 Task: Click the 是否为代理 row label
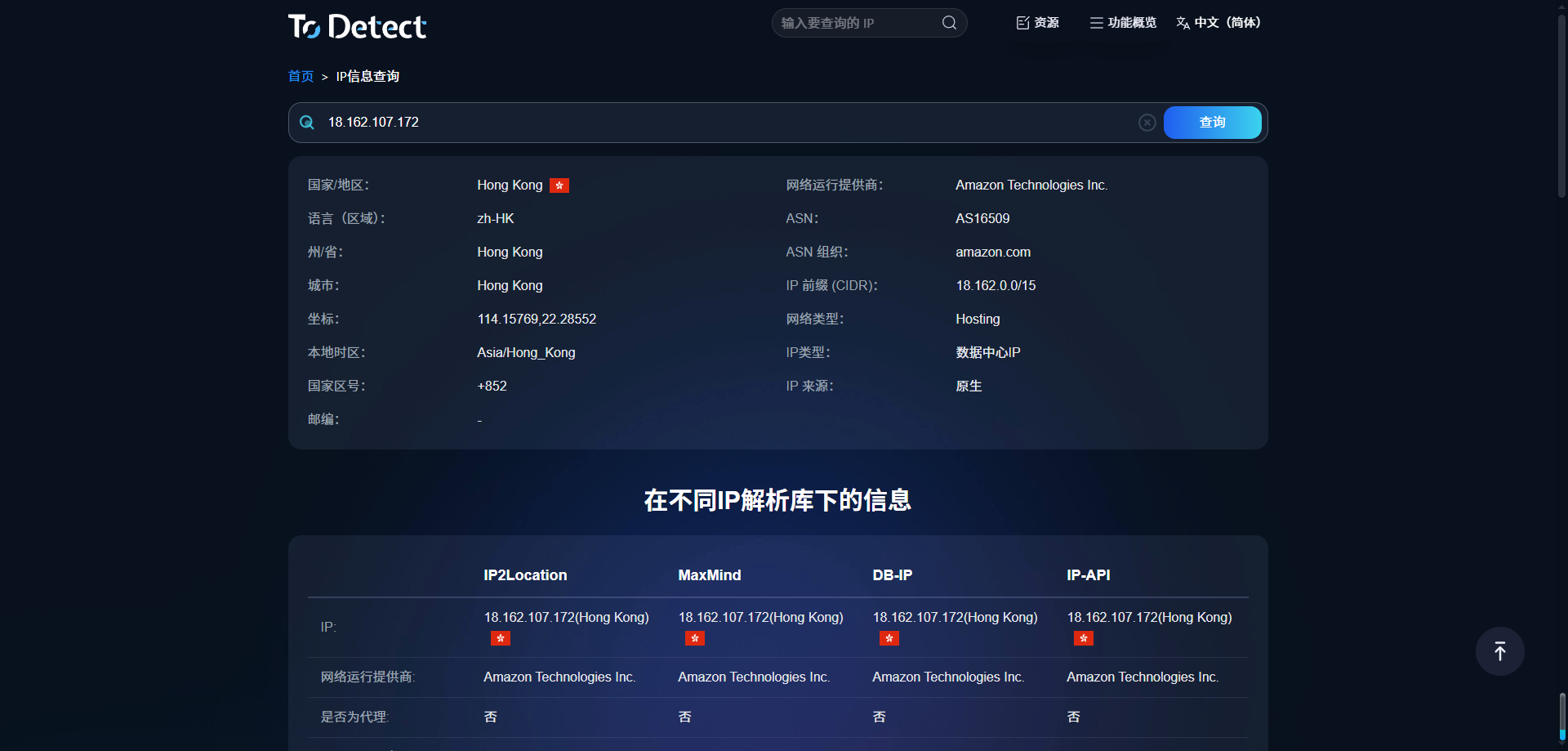[x=354, y=717]
